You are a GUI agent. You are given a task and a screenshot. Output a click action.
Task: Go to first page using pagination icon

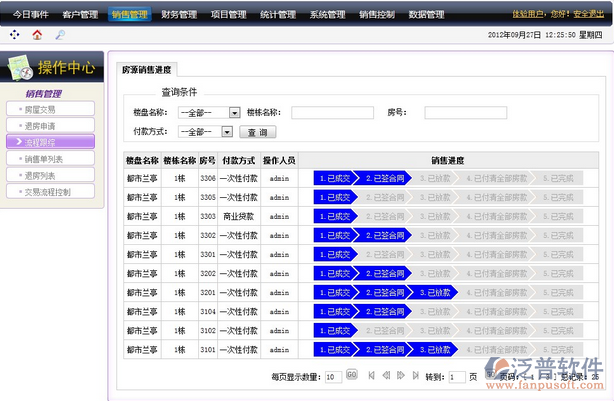point(372,376)
